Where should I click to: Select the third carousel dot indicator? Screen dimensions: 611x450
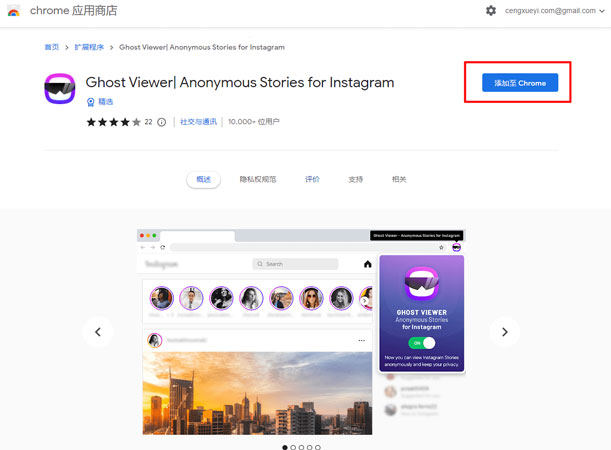click(301, 448)
